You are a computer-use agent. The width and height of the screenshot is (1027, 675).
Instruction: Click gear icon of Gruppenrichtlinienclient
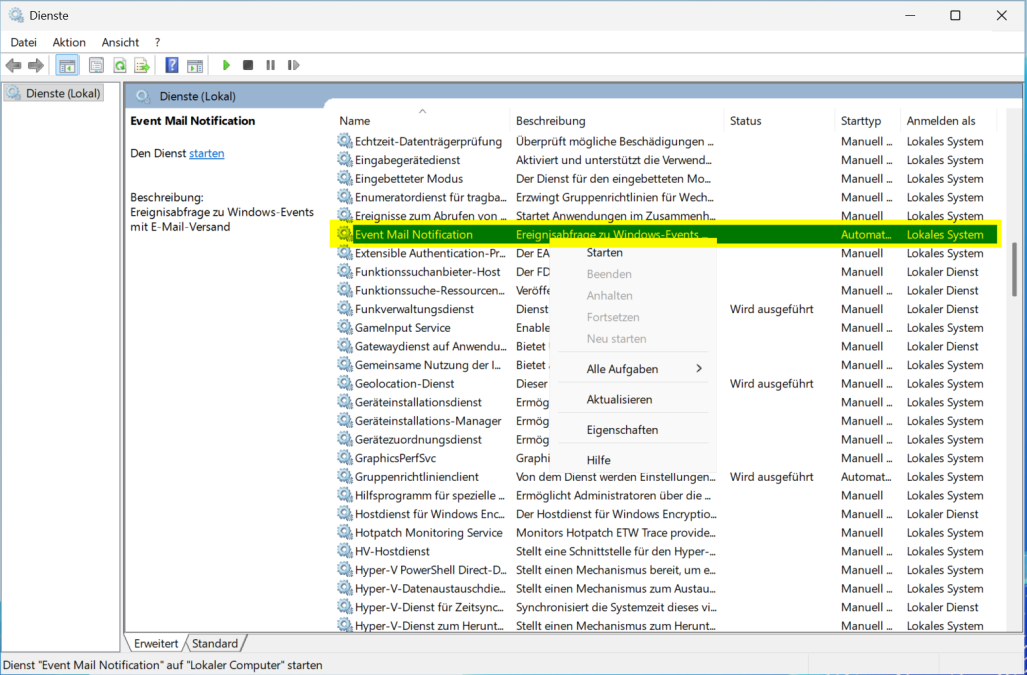pos(345,477)
